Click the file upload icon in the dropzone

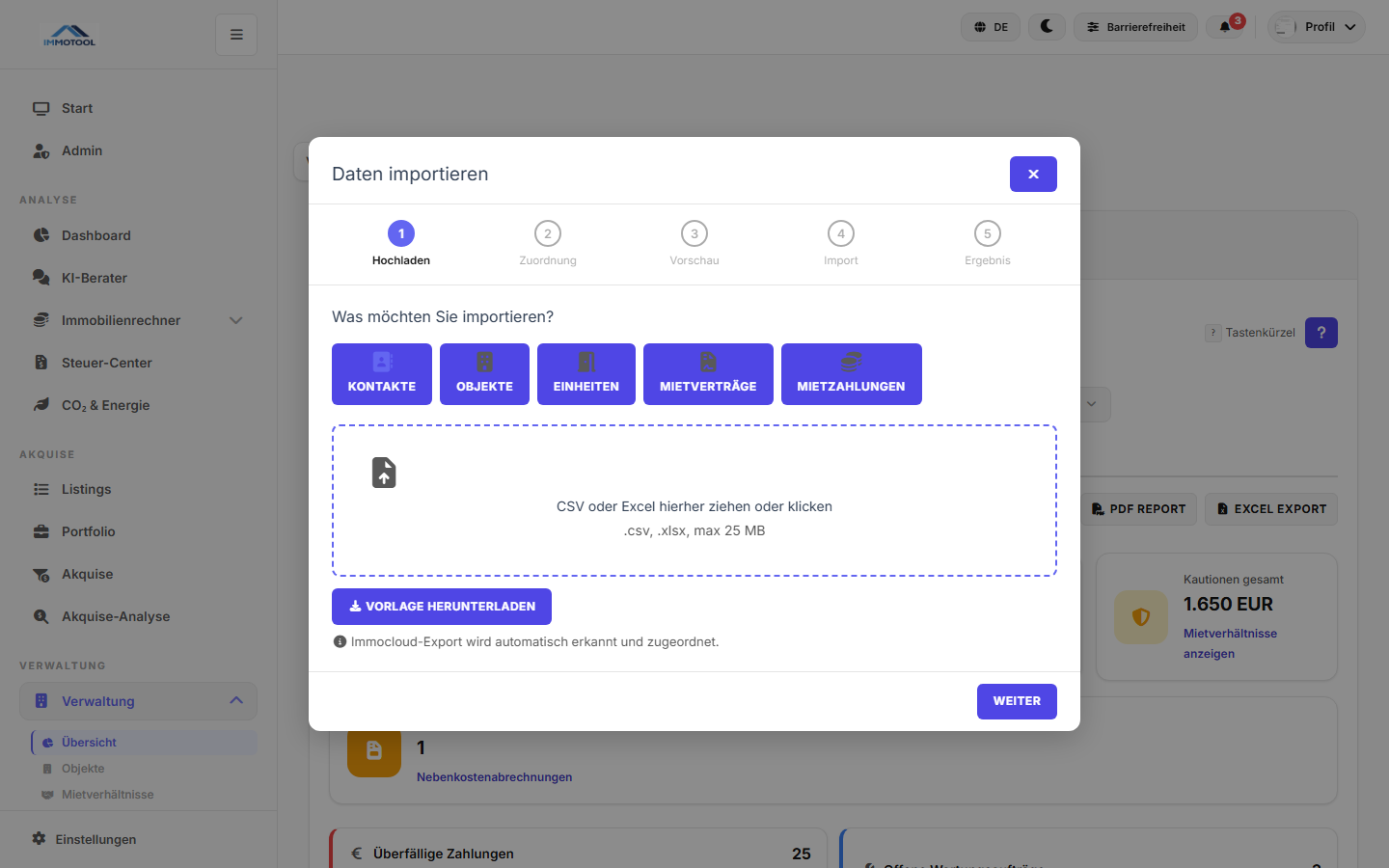[x=384, y=473]
